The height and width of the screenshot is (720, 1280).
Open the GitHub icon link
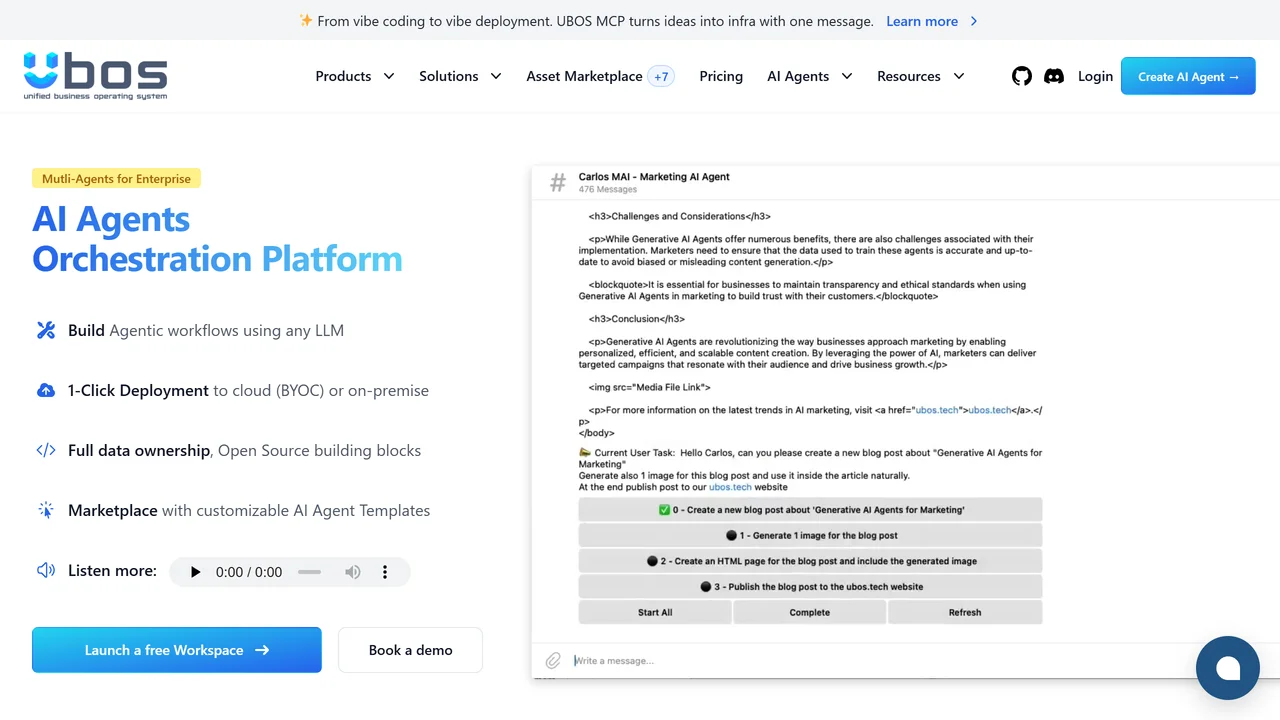click(1022, 76)
